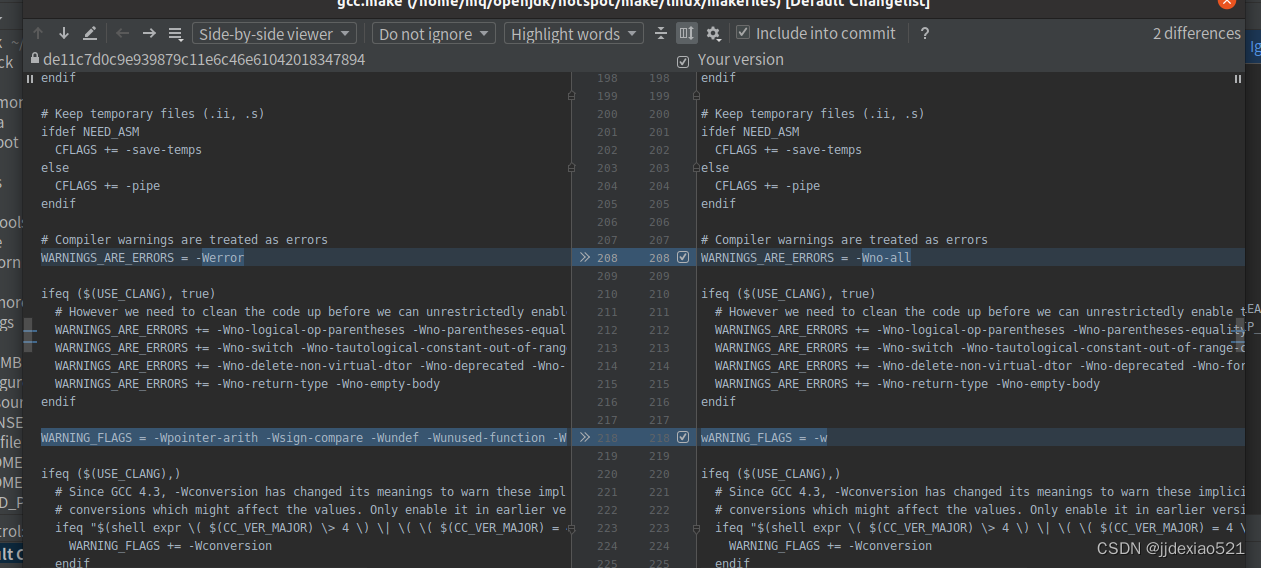Click the -Wno-return-type -Wno-empty-body line in right pane
This screenshot has height=568, width=1261.
(x=907, y=383)
